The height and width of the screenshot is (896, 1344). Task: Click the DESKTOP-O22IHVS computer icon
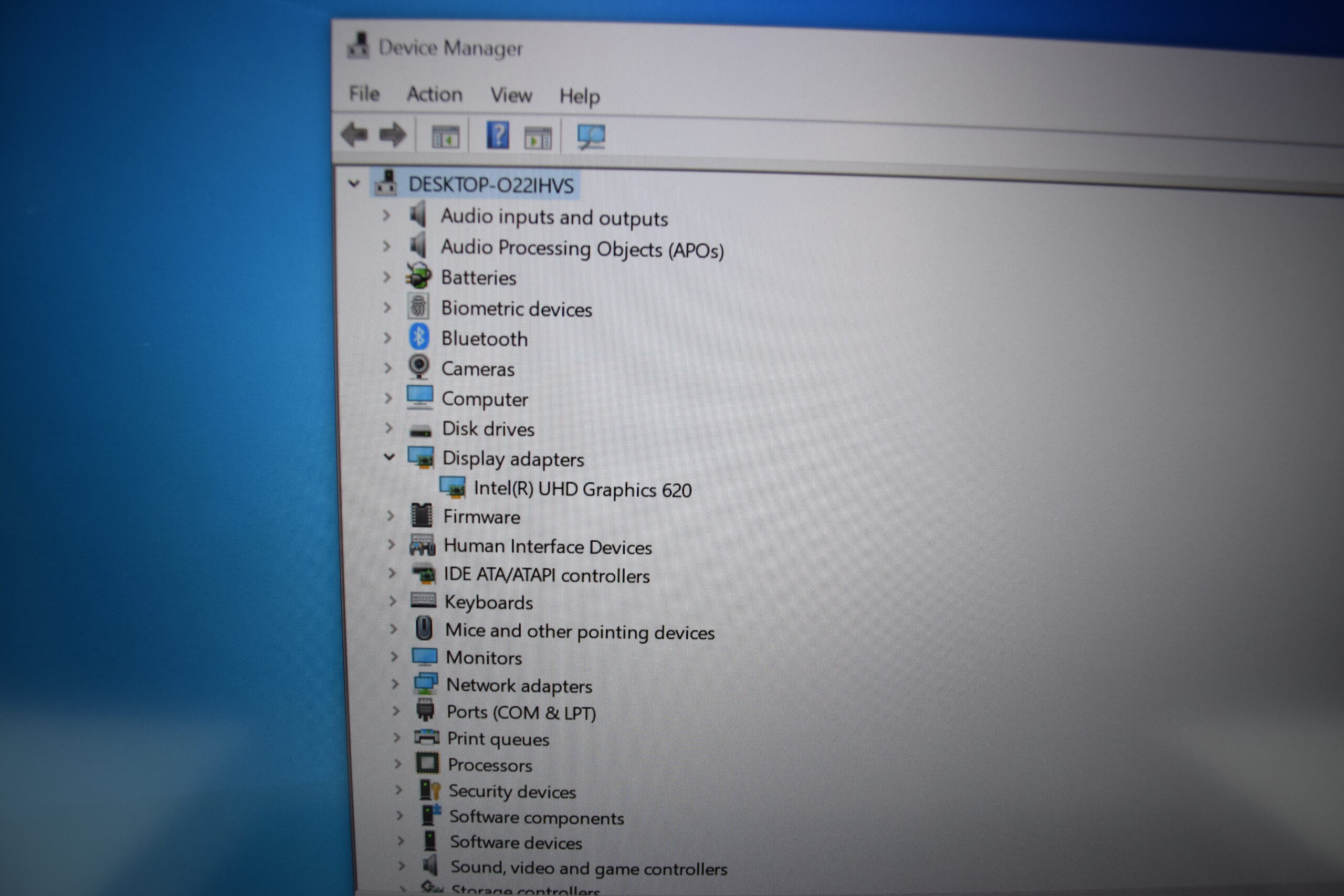pyautogui.click(x=386, y=183)
